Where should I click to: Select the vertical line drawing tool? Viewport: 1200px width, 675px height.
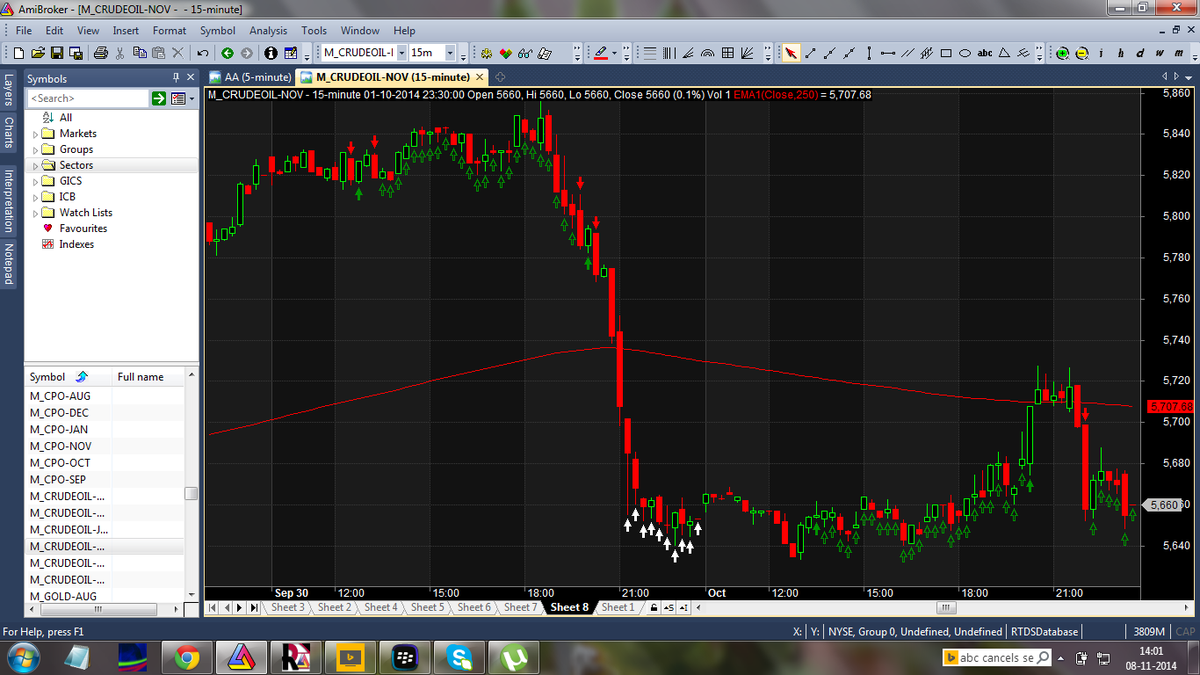point(869,52)
